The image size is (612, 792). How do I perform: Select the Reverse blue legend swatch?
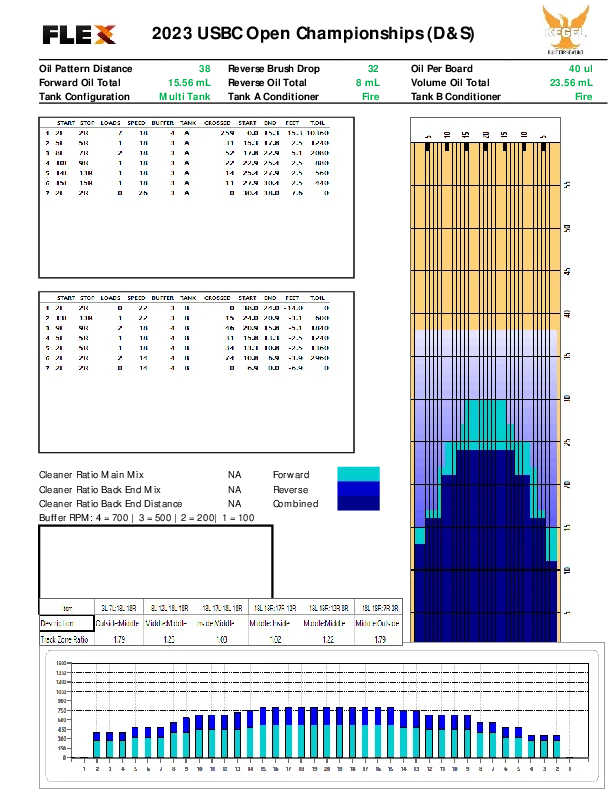(358, 488)
